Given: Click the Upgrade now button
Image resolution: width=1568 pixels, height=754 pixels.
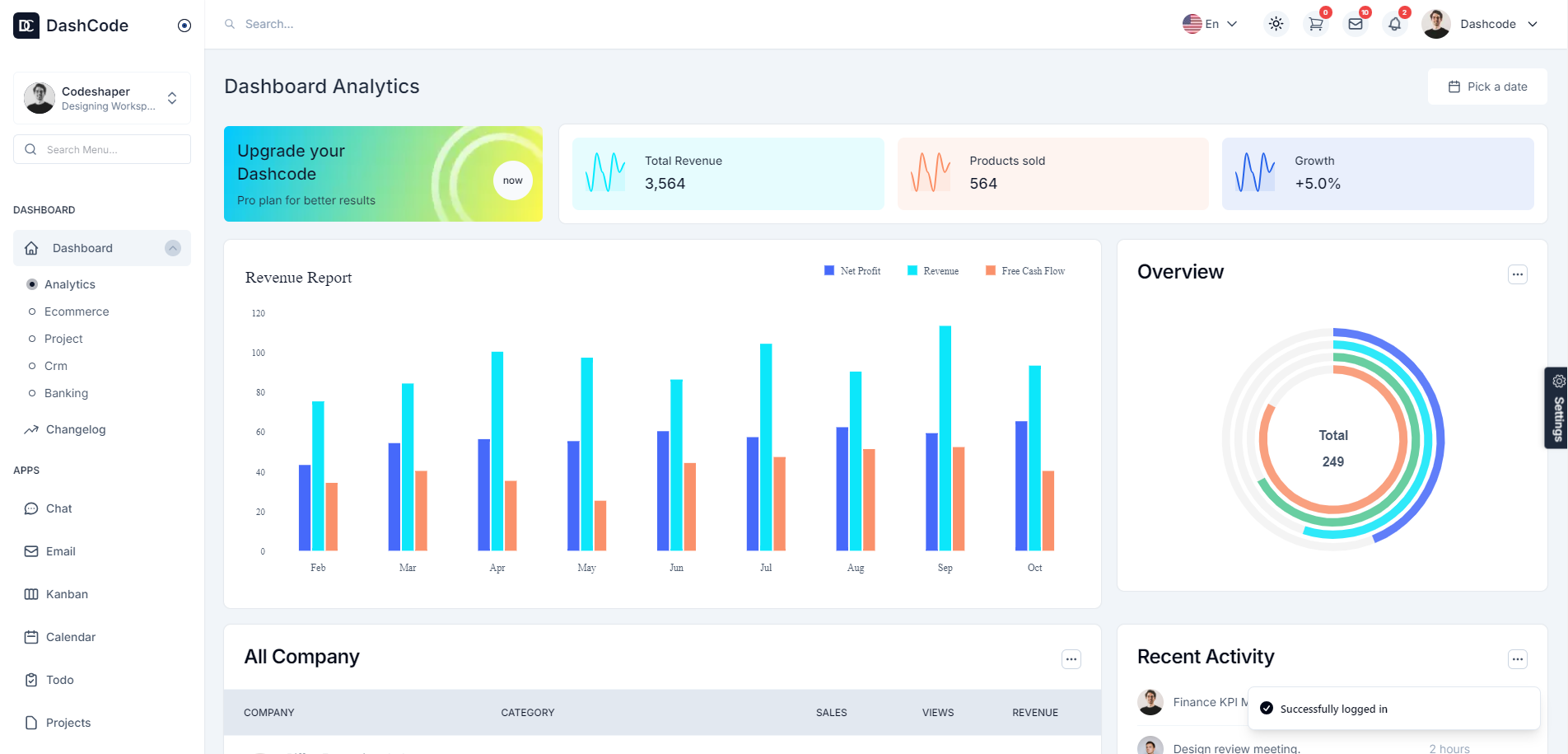Looking at the screenshot, I should (512, 180).
